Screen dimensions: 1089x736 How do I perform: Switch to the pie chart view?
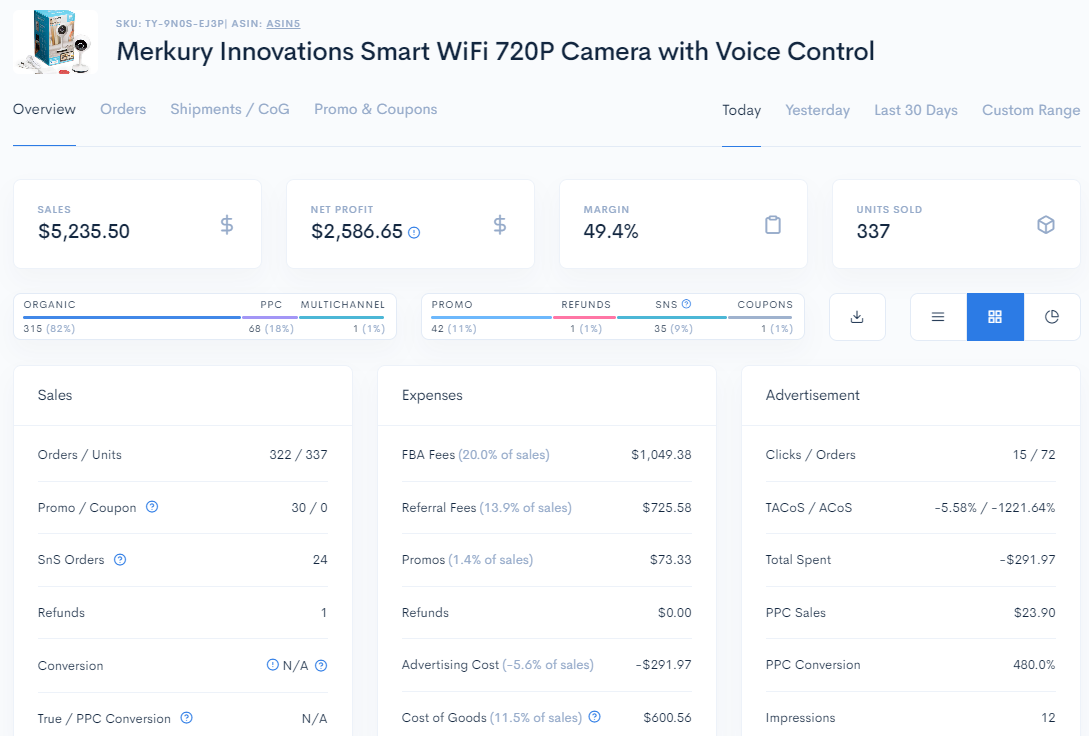coord(1051,317)
